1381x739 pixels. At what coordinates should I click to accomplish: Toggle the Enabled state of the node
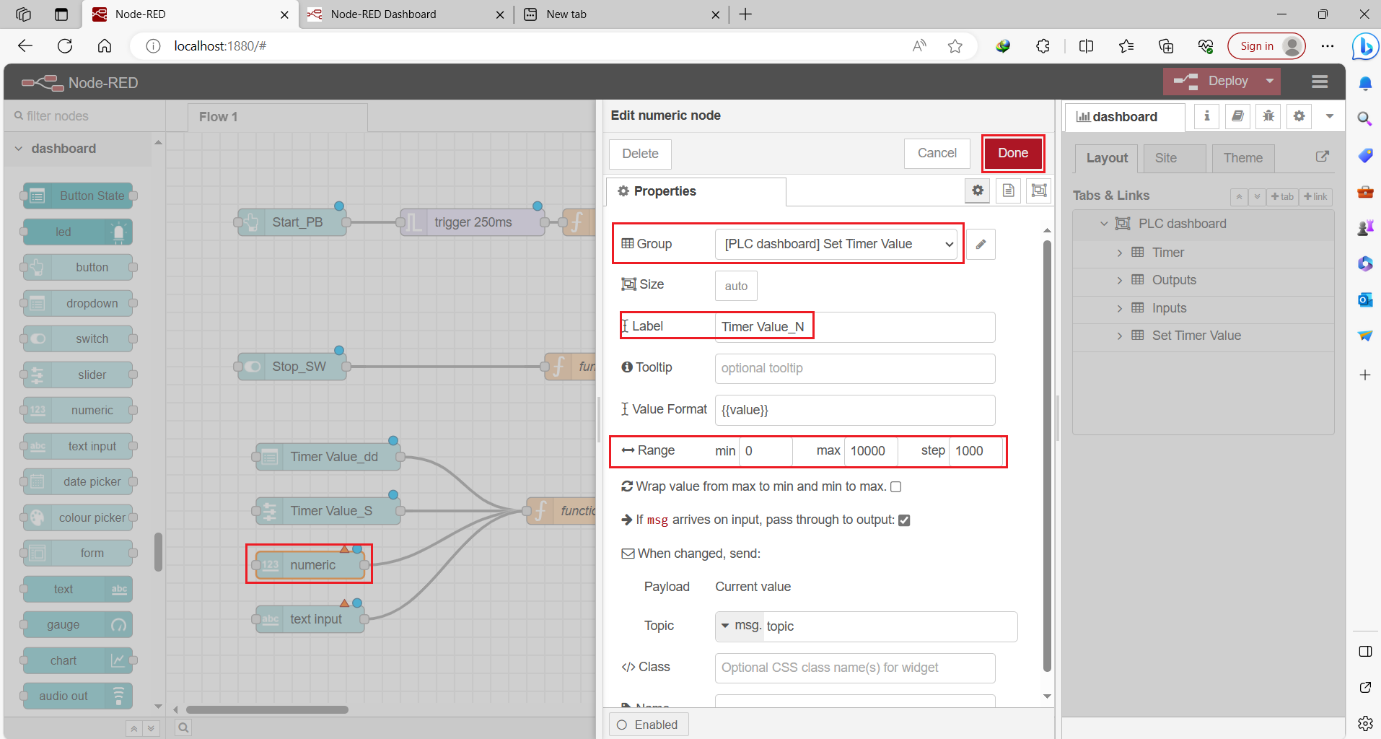point(648,723)
